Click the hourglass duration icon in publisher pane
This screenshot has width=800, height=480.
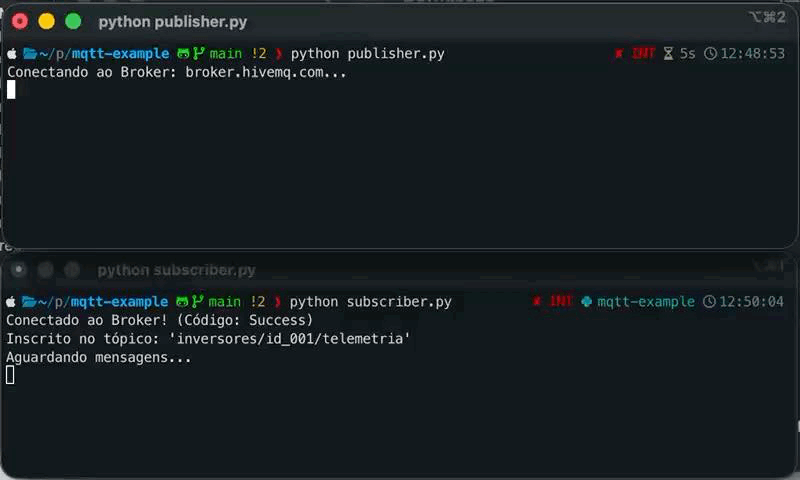[669, 53]
